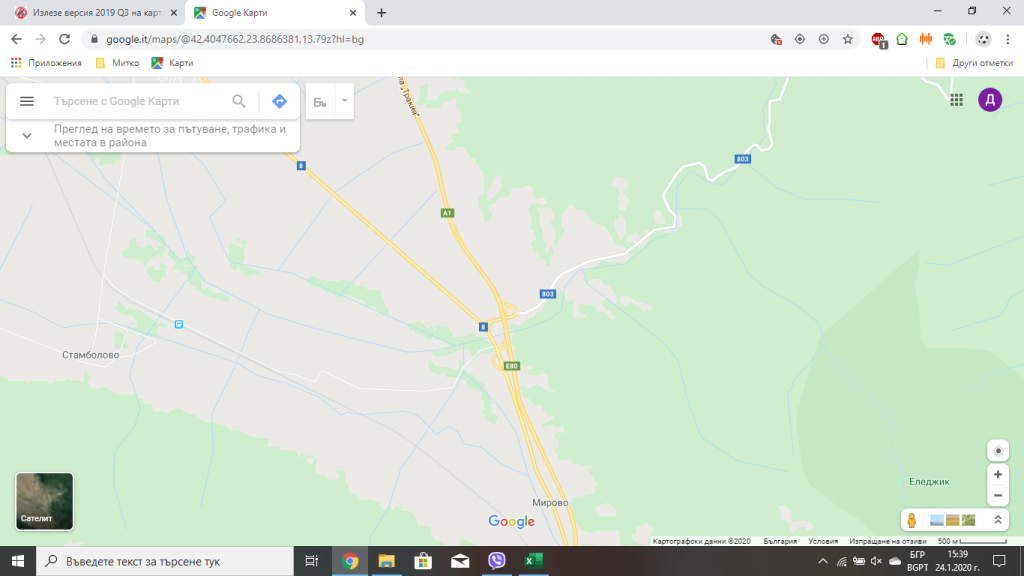The width and height of the screenshot is (1024, 576).
Task: Open the Google Maps hamburger menu
Action: pos(27,101)
